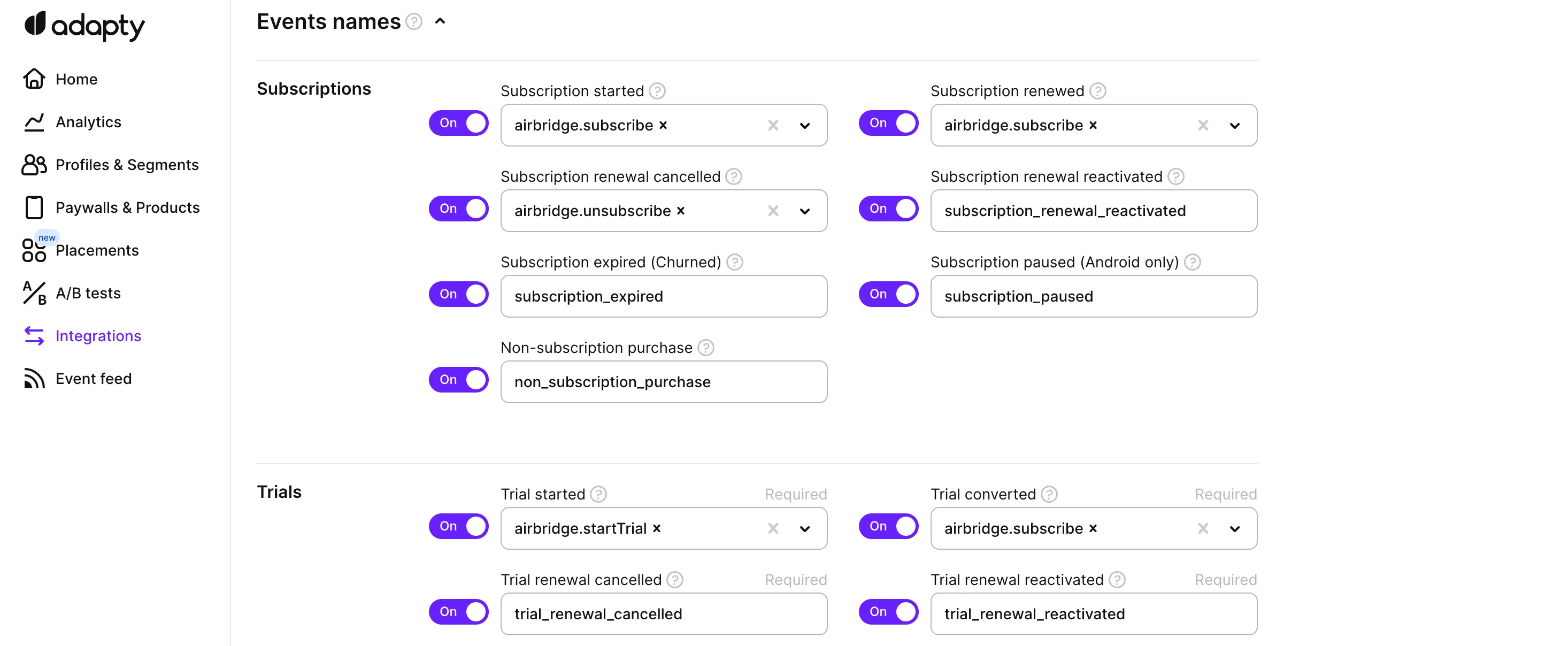This screenshot has height=646, width=1568.
Task: Turn off Subscription expired (Churned) toggle
Action: pyautogui.click(x=459, y=294)
